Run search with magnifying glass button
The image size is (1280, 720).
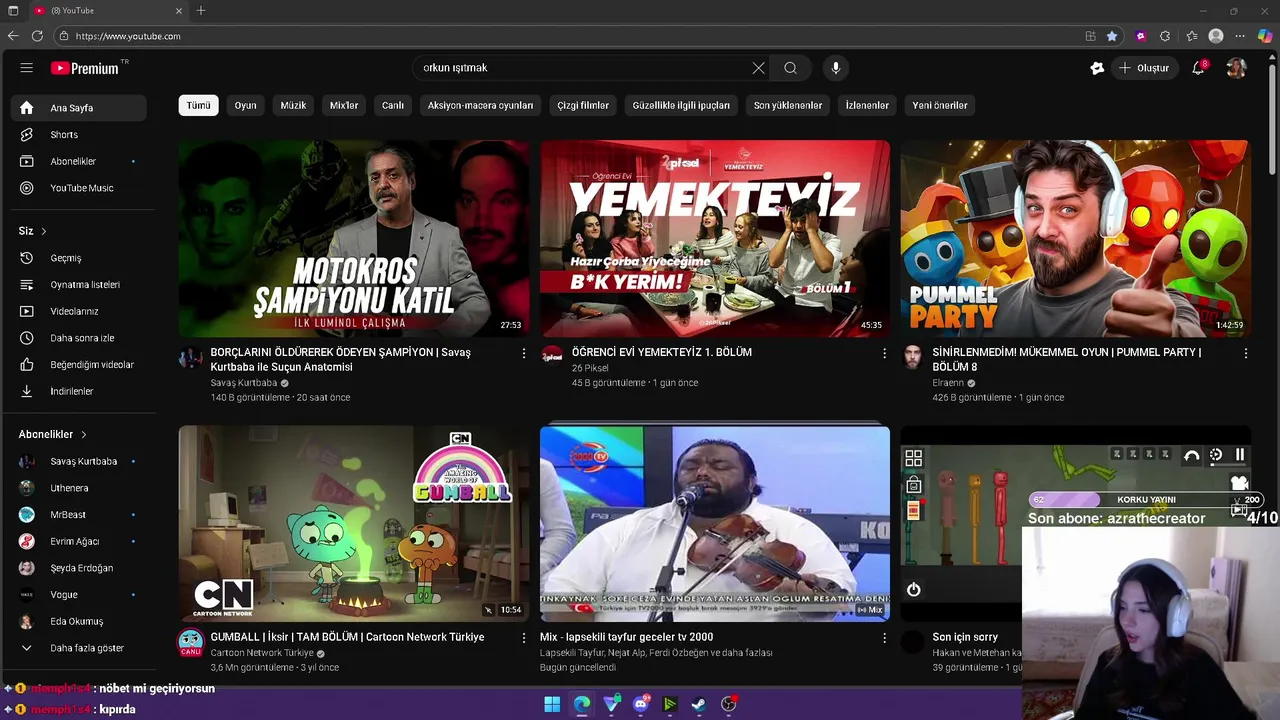790,68
